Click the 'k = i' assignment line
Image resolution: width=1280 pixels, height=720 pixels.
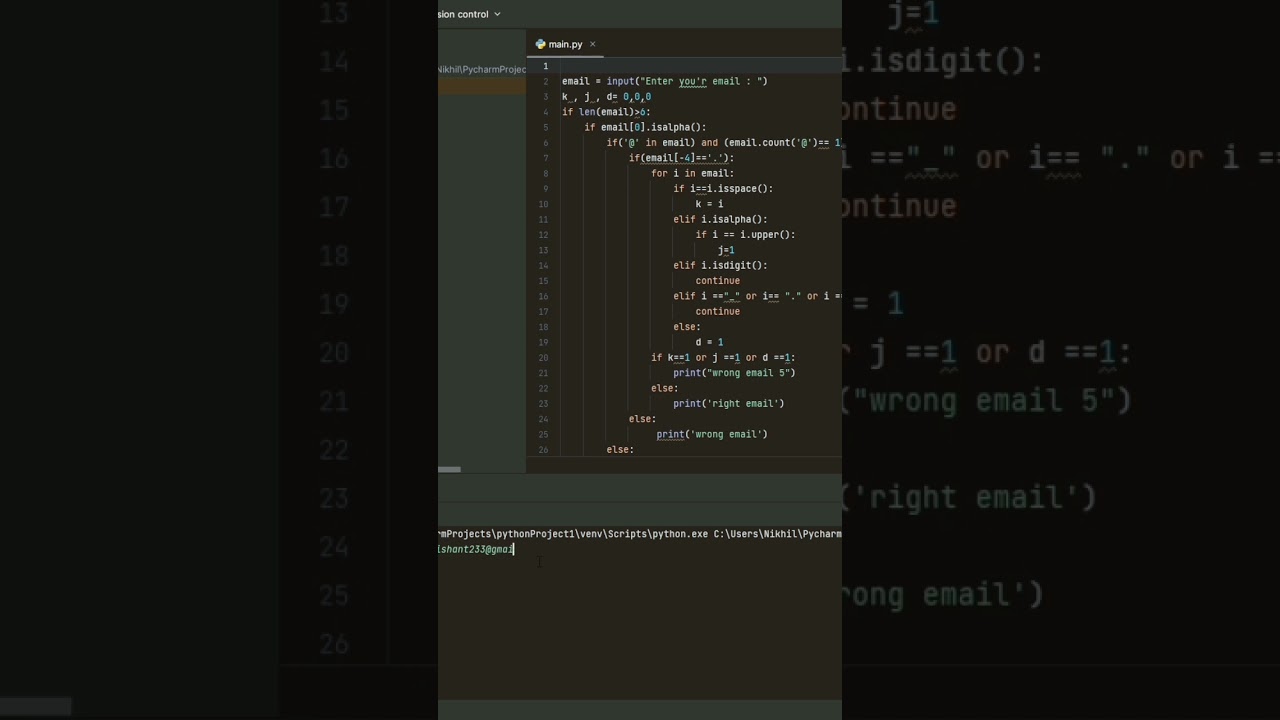[x=709, y=204]
